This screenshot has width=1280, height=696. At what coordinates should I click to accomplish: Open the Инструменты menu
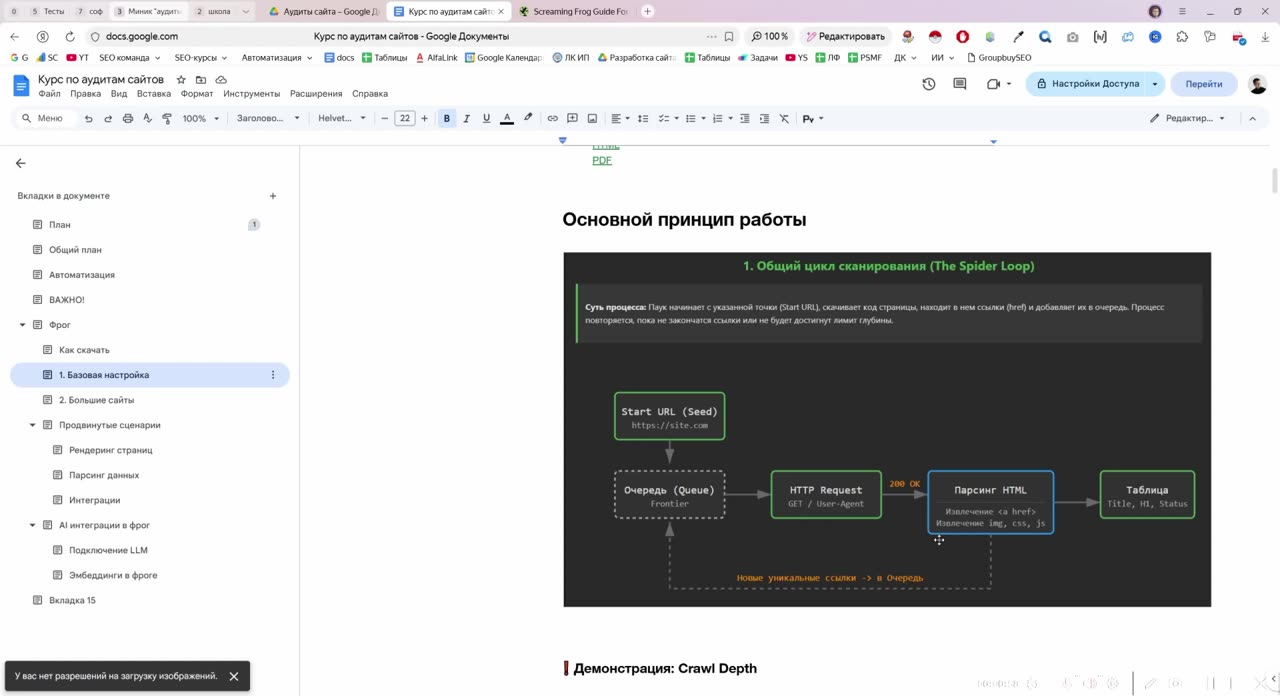click(252, 94)
